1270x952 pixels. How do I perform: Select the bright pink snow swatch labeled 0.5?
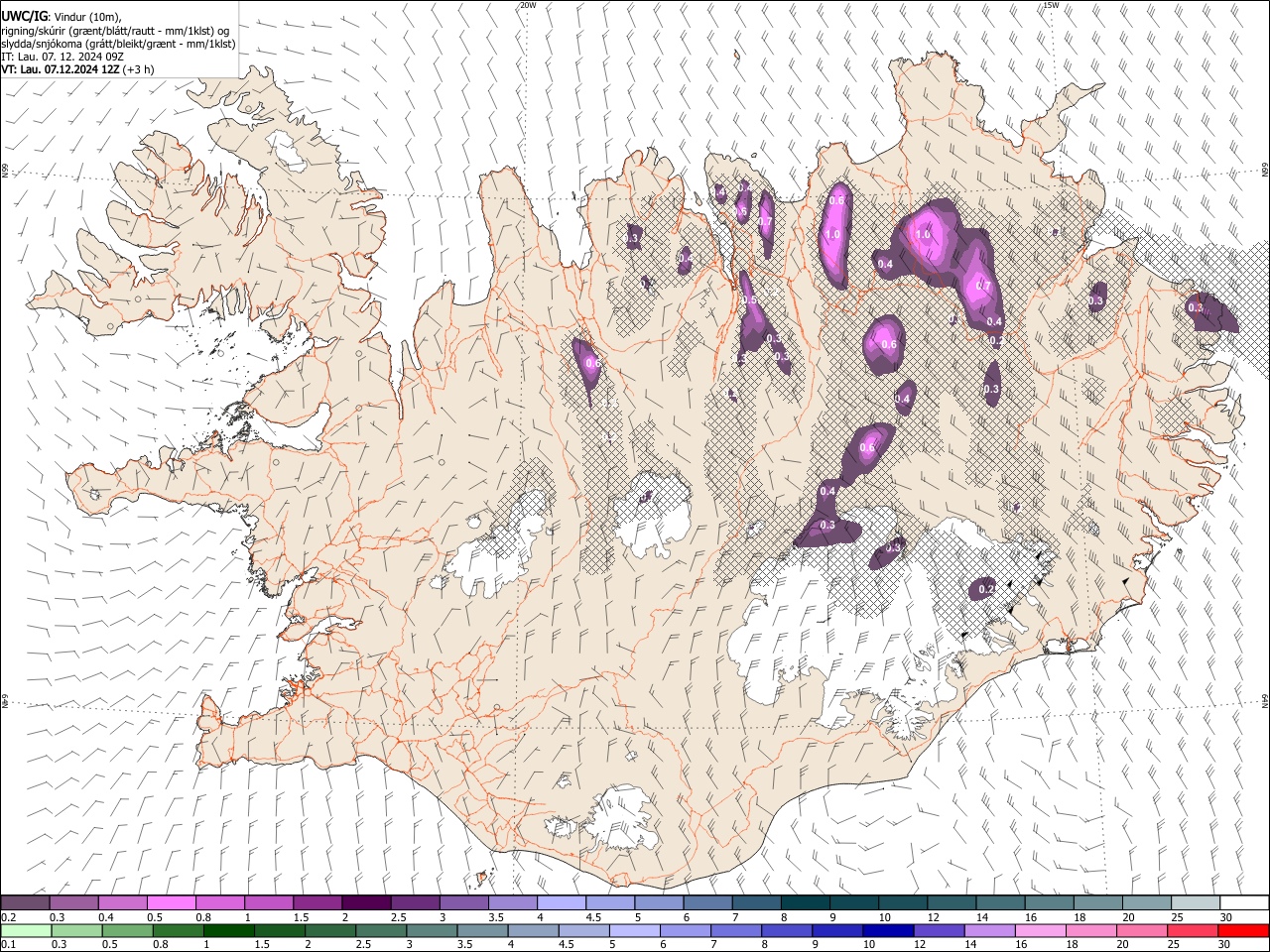coord(171,902)
